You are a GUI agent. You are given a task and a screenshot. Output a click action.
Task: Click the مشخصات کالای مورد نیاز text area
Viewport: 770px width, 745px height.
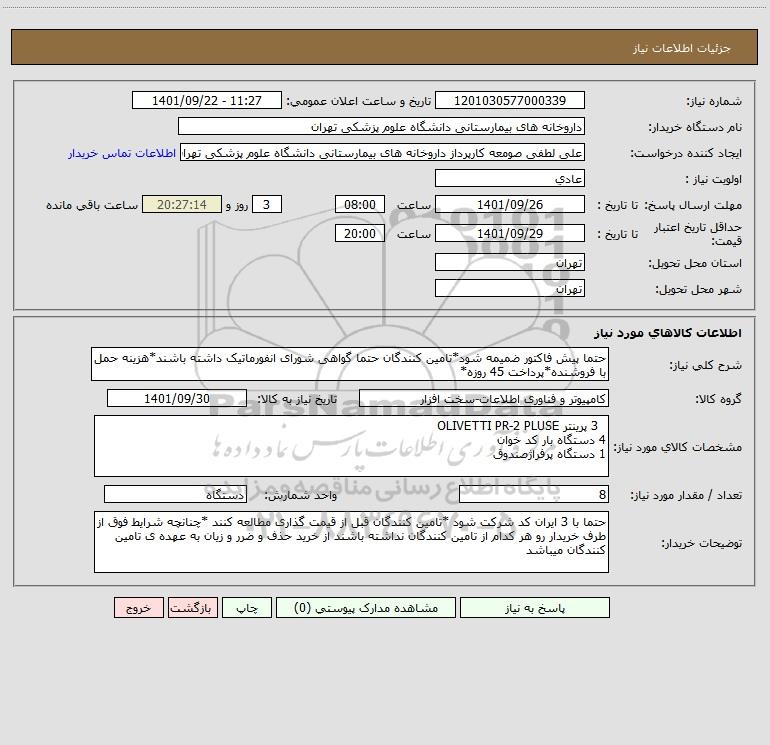pyautogui.click(x=351, y=446)
